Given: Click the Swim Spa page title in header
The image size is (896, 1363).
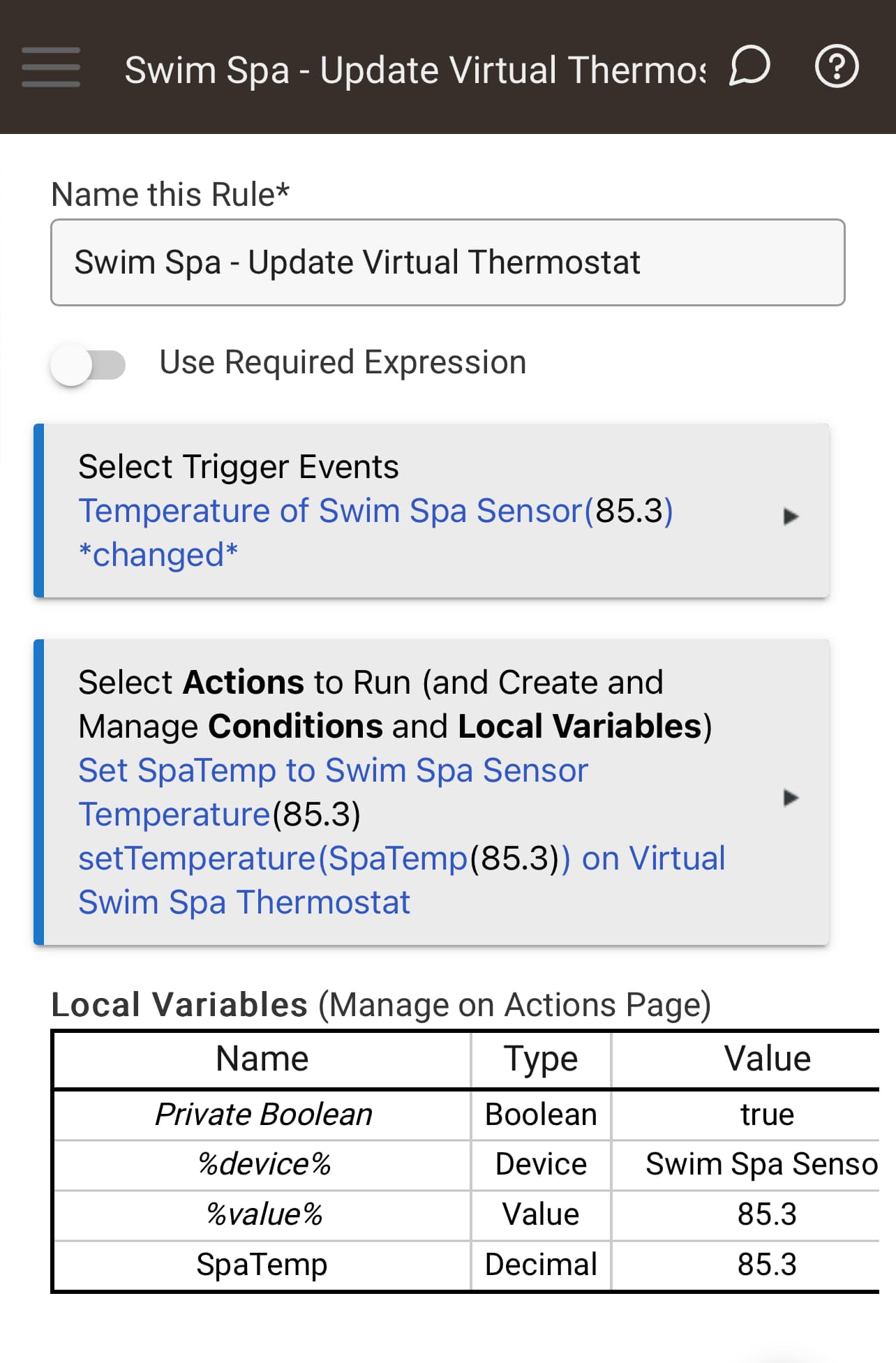Looking at the screenshot, I should [415, 70].
